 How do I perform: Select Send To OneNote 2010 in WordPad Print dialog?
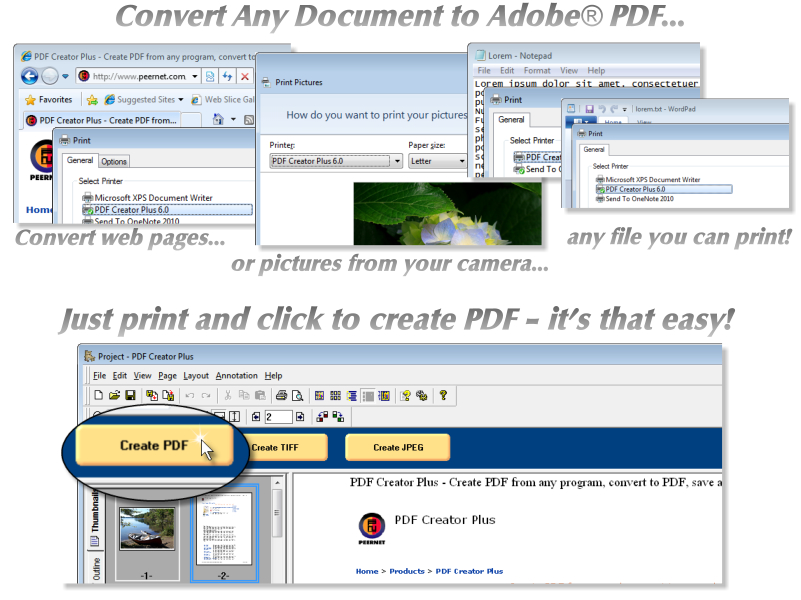click(x=634, y=199)
